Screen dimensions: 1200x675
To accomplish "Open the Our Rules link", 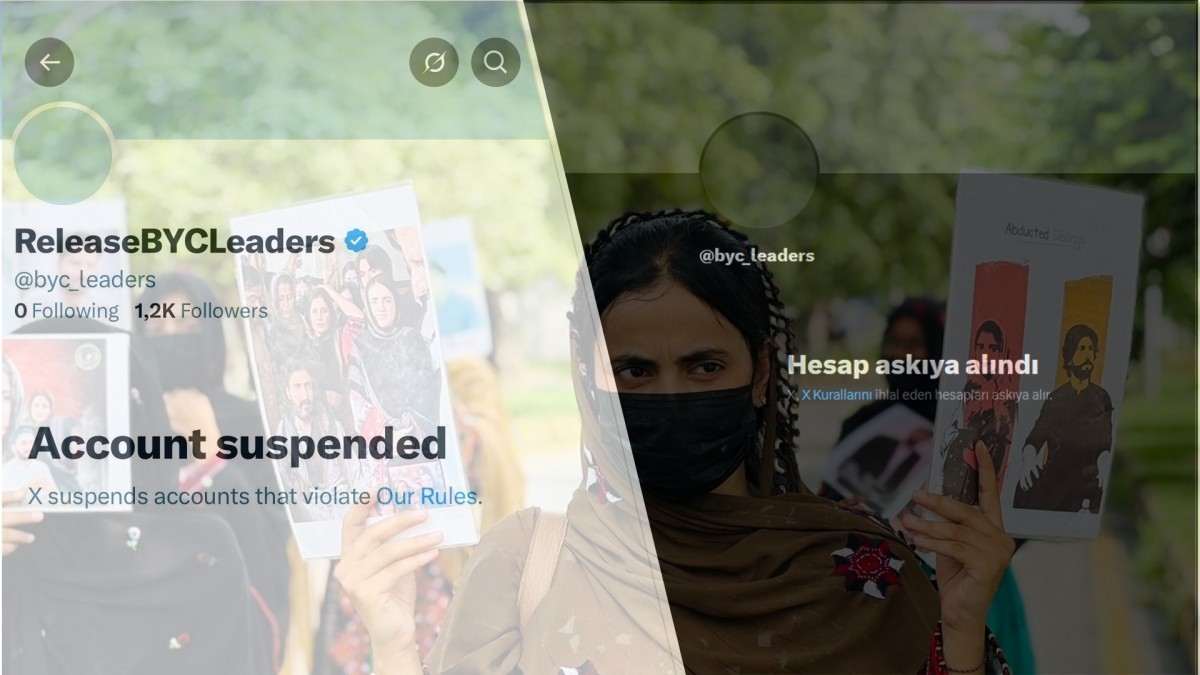I will pos(427,495).
